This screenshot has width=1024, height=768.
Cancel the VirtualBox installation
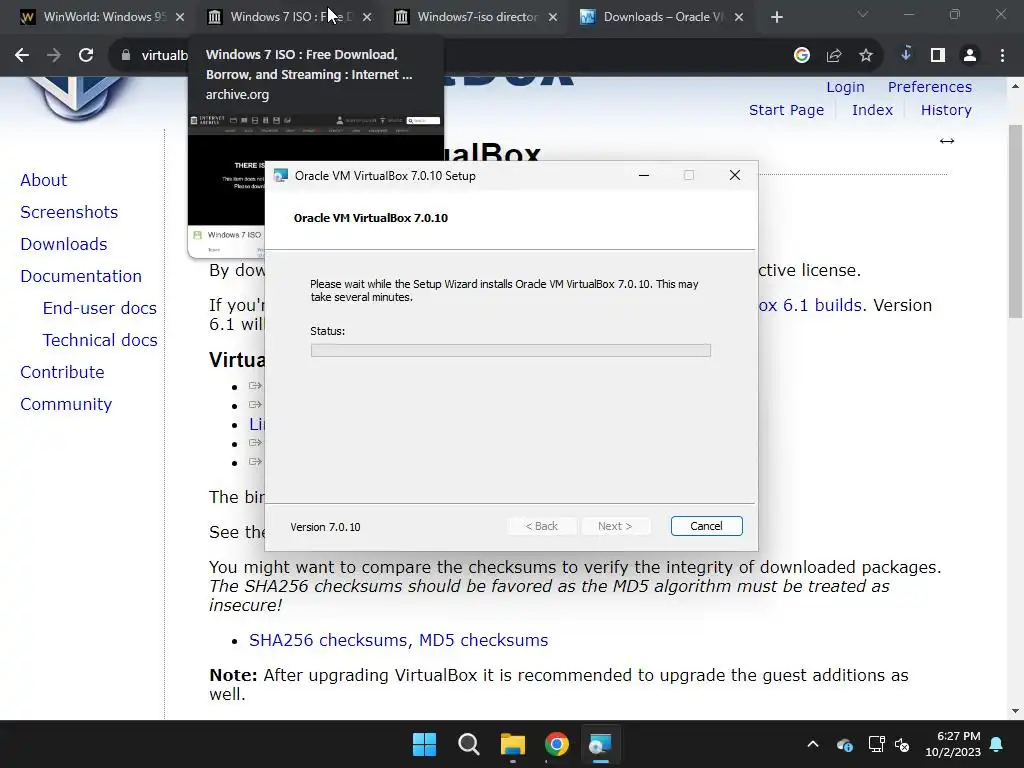[707, 526]
